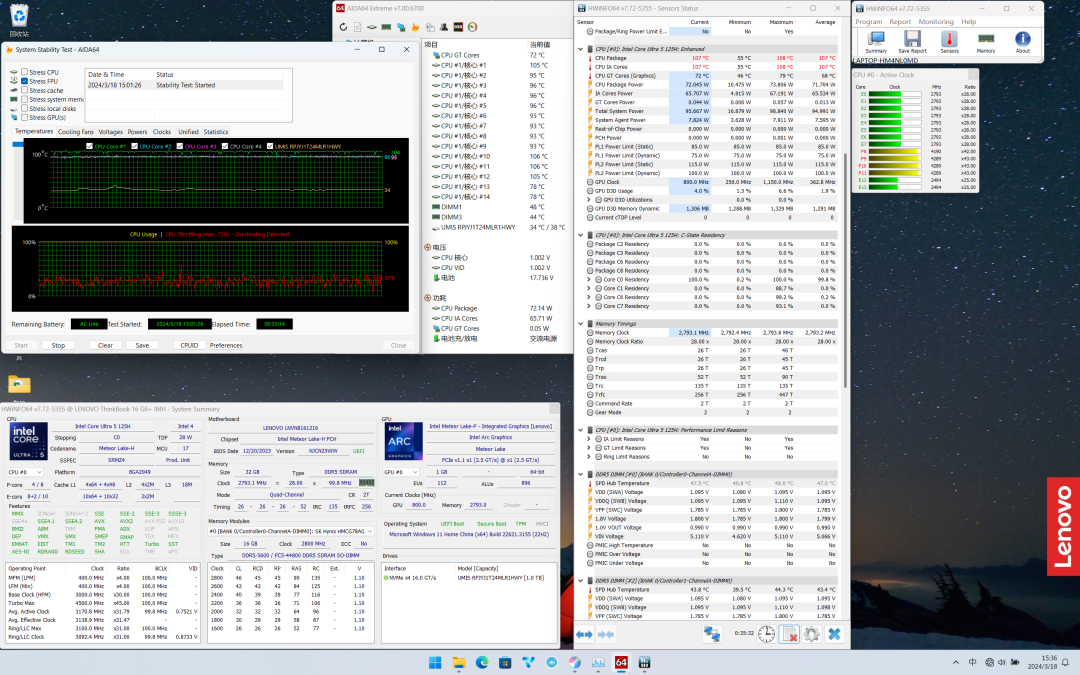The image size is (1080, 675).
Task: Switch to the Cooling Fans tab
Action: [x=75, y=132]
